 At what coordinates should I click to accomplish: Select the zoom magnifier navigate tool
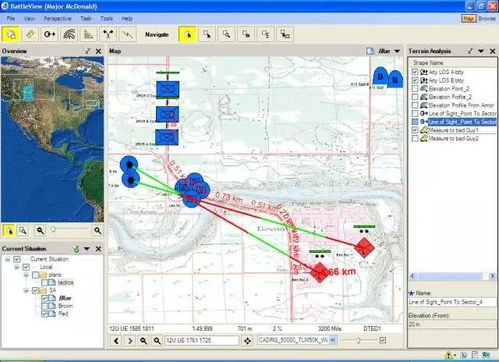click(227, 35)
